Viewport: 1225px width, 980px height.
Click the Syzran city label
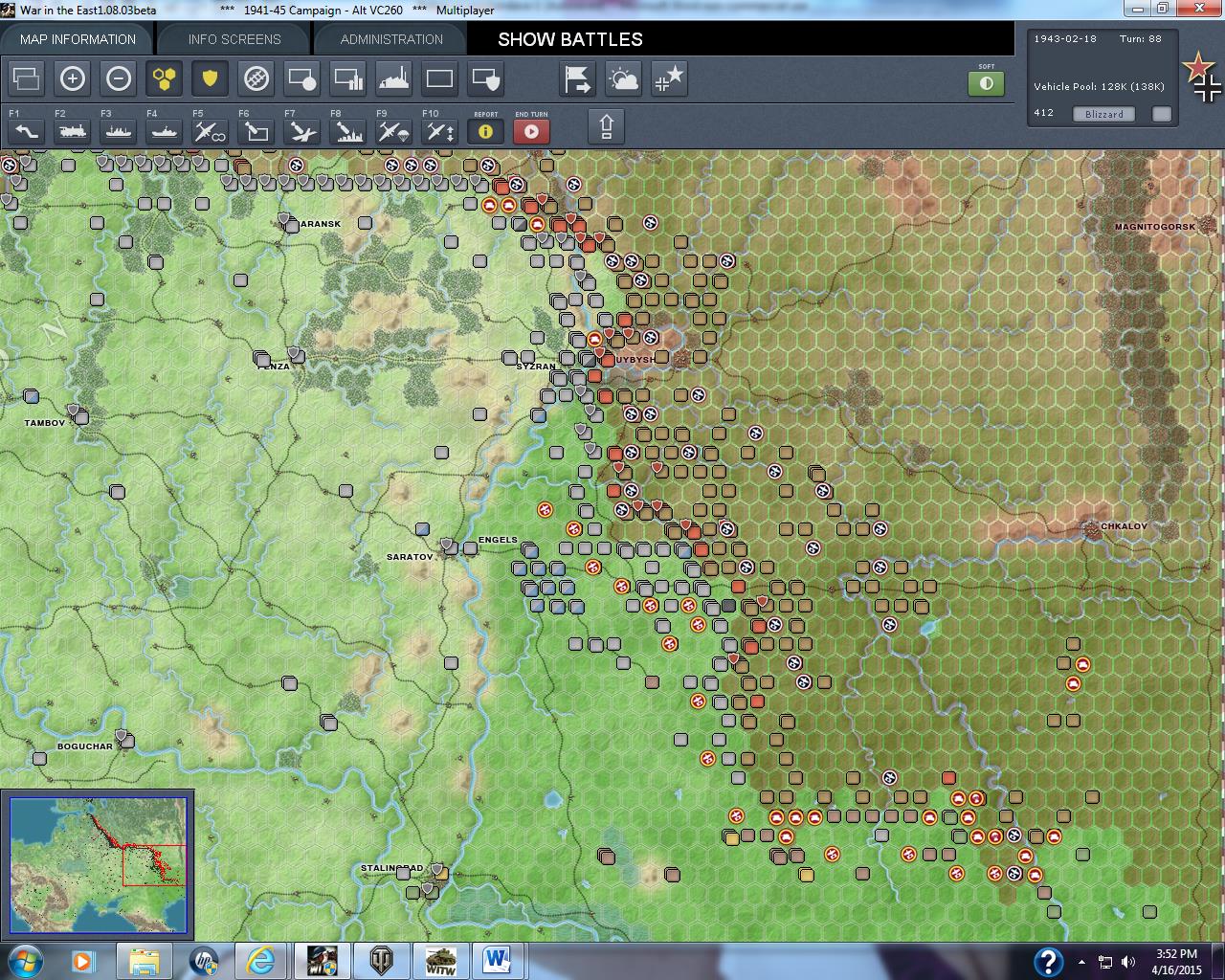click(536, 367)
